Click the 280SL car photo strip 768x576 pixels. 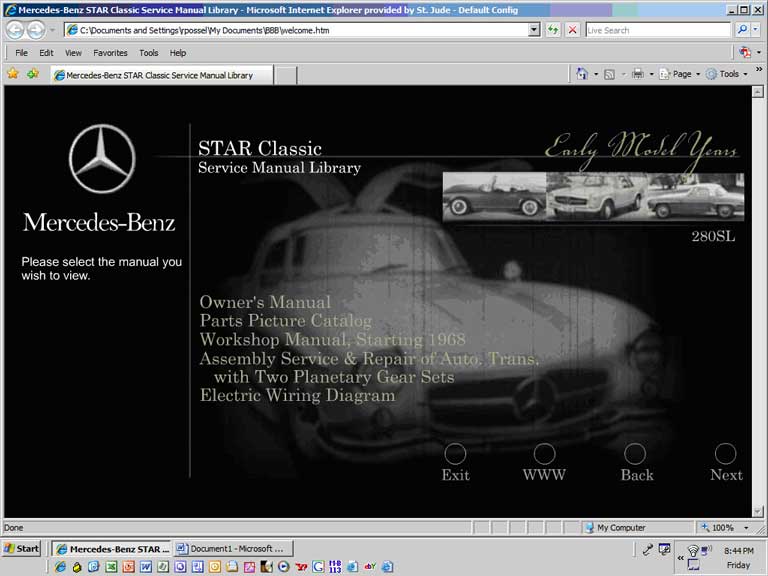593,196
